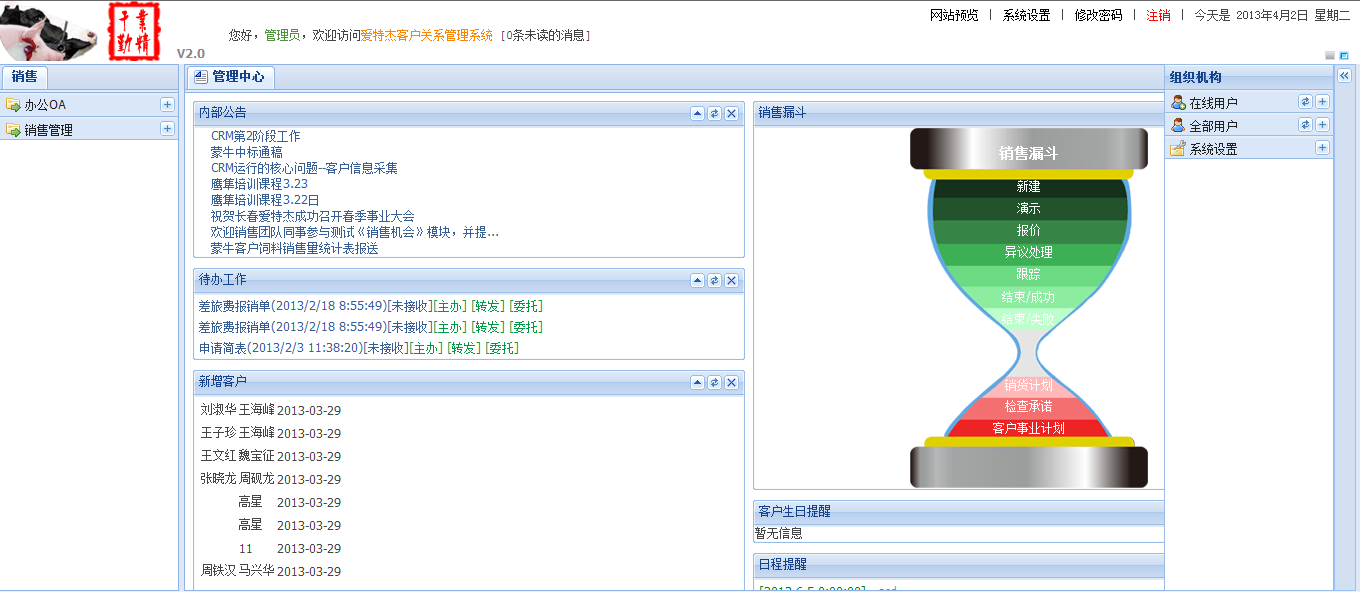The image size is (1360, 592).
Task: Click the 系统设置 wrench folder icon
Action: click(1178, 149)
